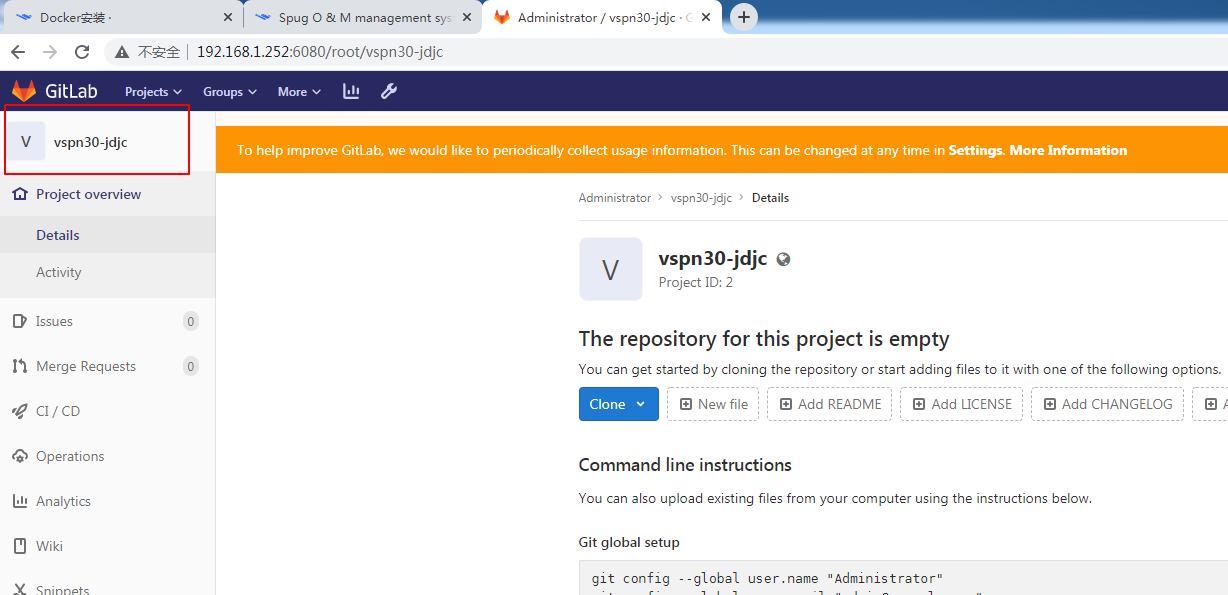The image size is (1228, 595).
Task: Open the Admin Area wrench icon
Action: pyautogui.click(x=388, y=91)
